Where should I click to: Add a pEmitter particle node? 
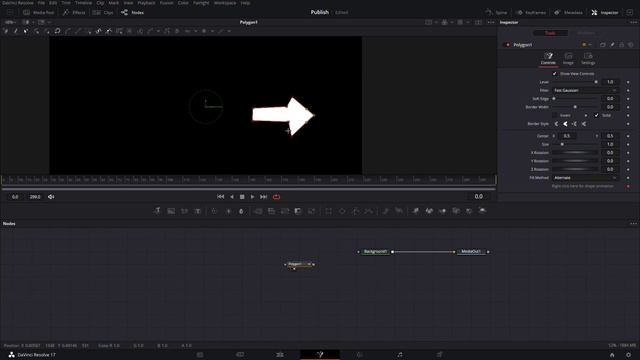(386, 211)
